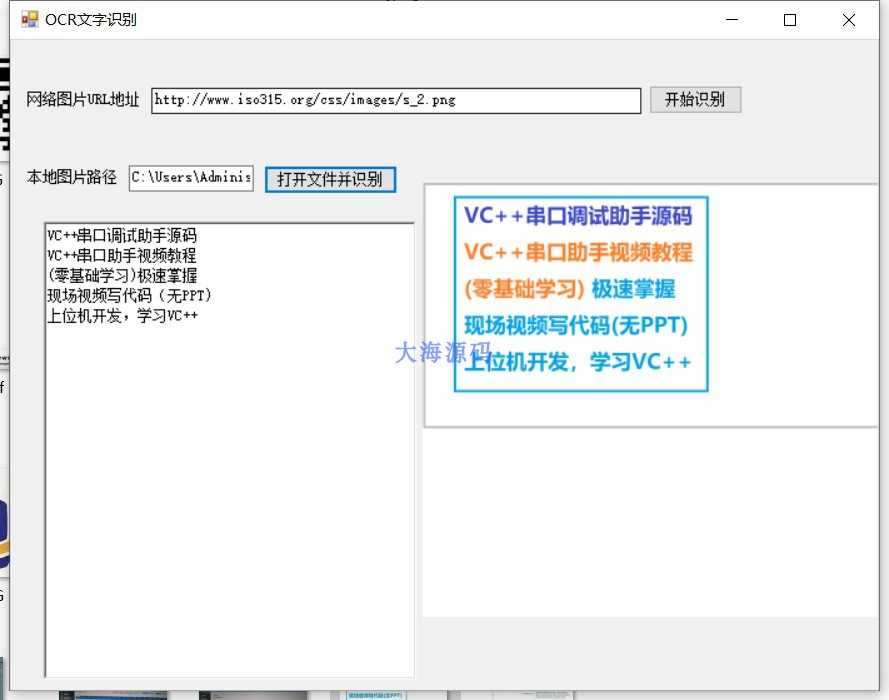889x700 pixels.
Task: Click the OCR app icon in title bar
Action: tap(29, 20)
